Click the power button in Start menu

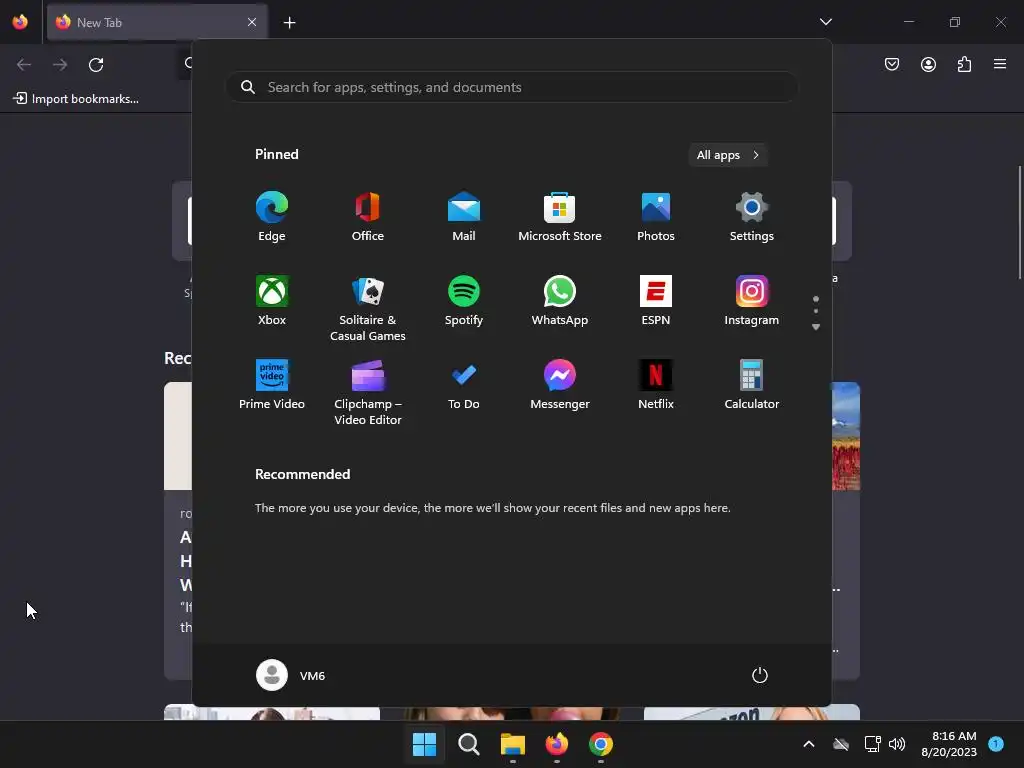(x=760, y=675)
